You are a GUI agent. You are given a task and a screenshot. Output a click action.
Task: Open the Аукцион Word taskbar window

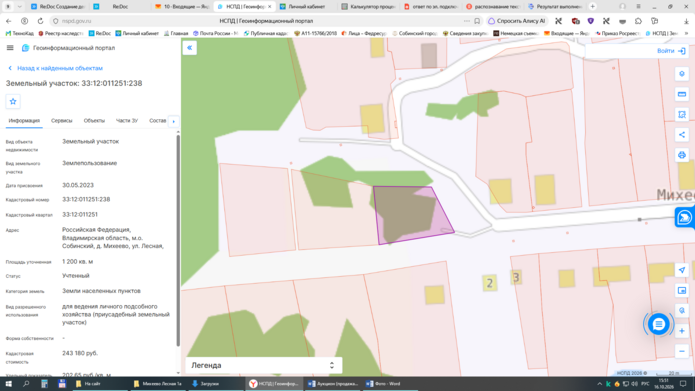click(x=332, y=384)
